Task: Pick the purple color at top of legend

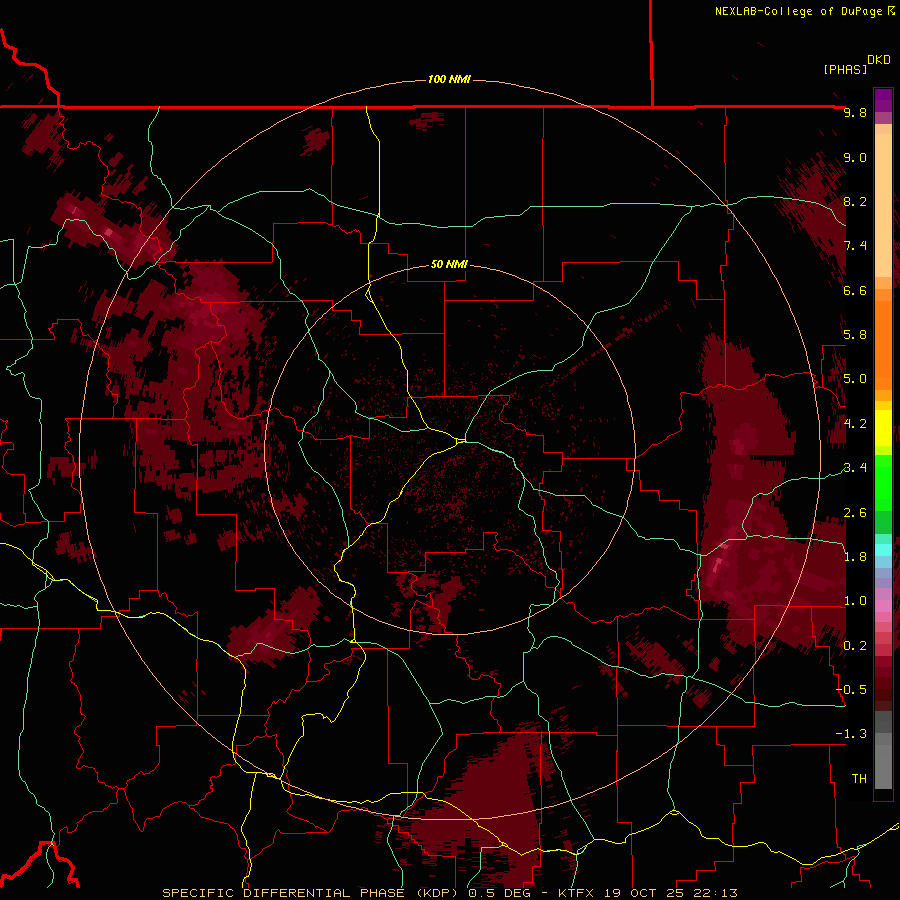Action: (x=883, y=100)
